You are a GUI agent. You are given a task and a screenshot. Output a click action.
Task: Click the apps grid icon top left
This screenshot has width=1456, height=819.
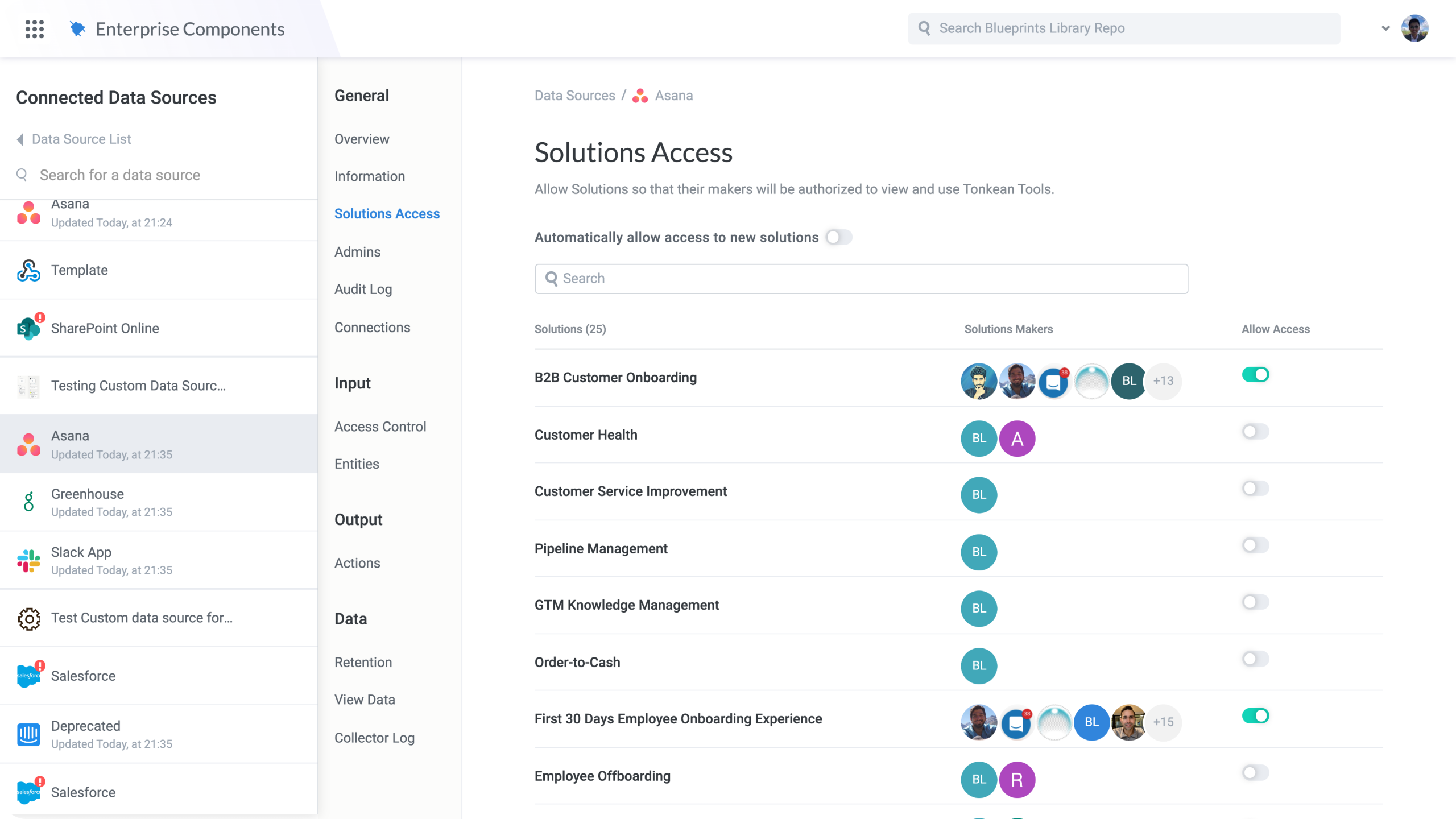(x=34, y=28)
